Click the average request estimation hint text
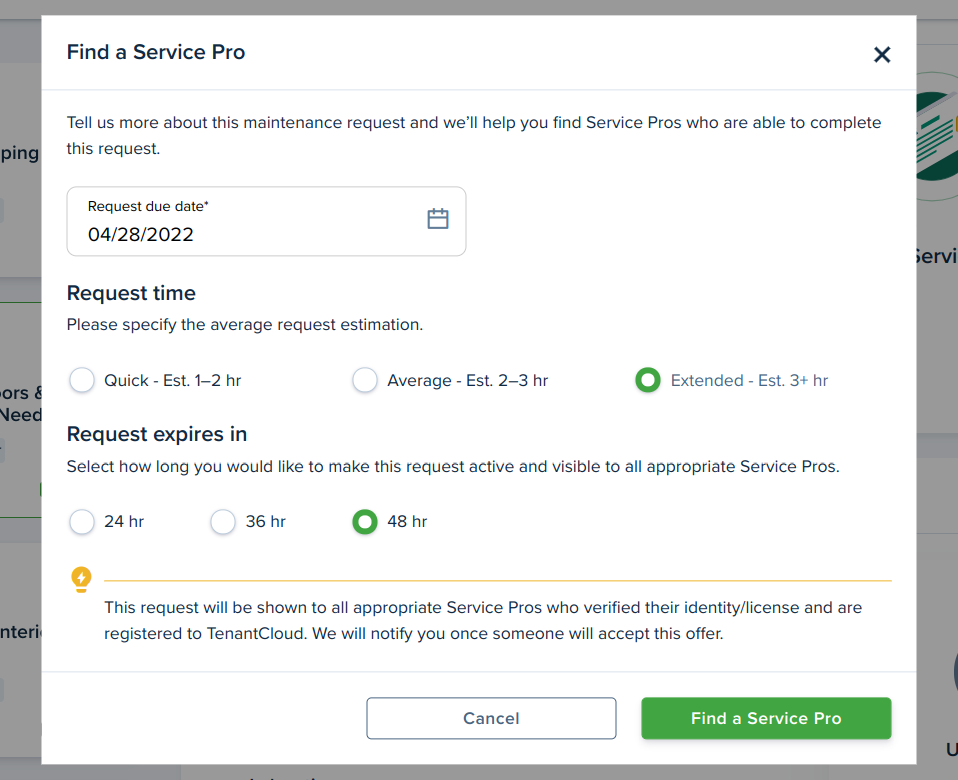This screenshot has width=958, height=780. point(245,325)
